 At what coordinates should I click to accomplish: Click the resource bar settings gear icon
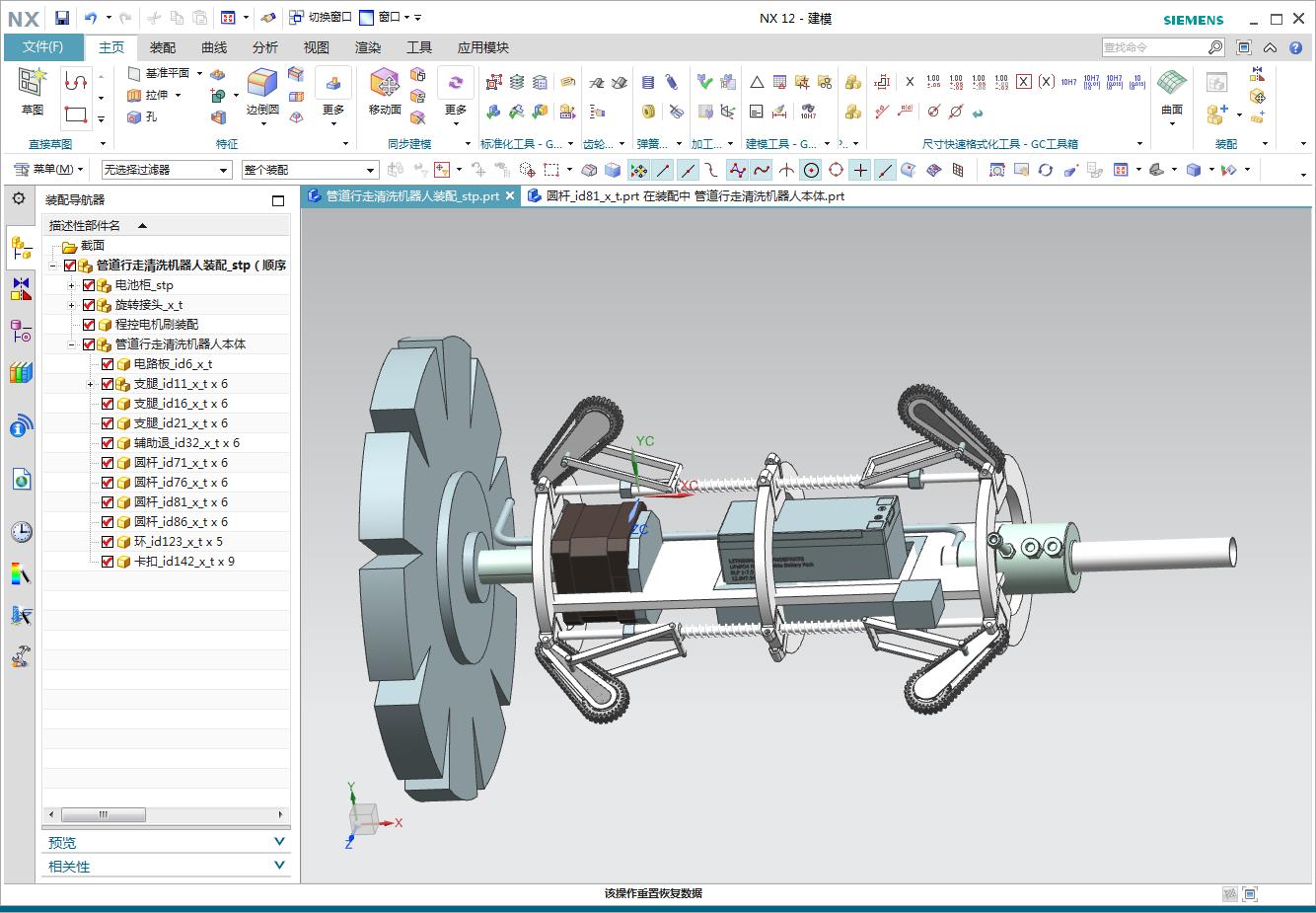click(19, 198)
